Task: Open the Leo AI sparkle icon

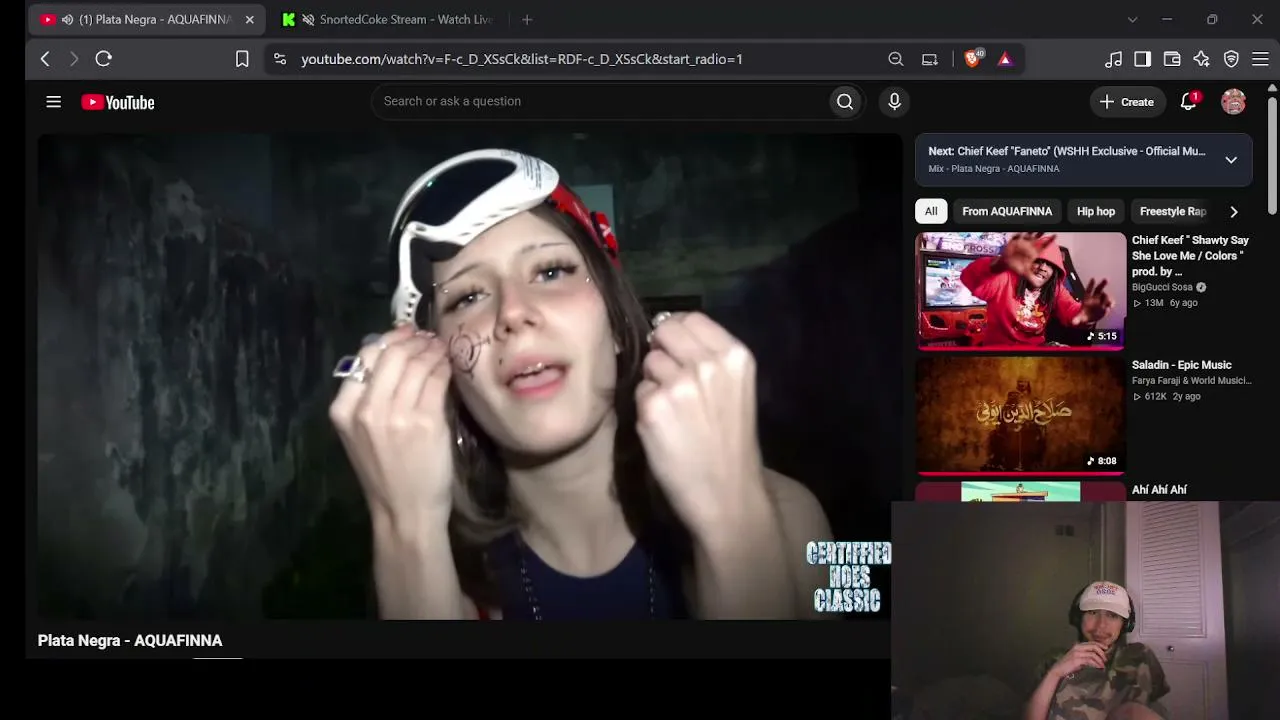Action: point(1201,59)
